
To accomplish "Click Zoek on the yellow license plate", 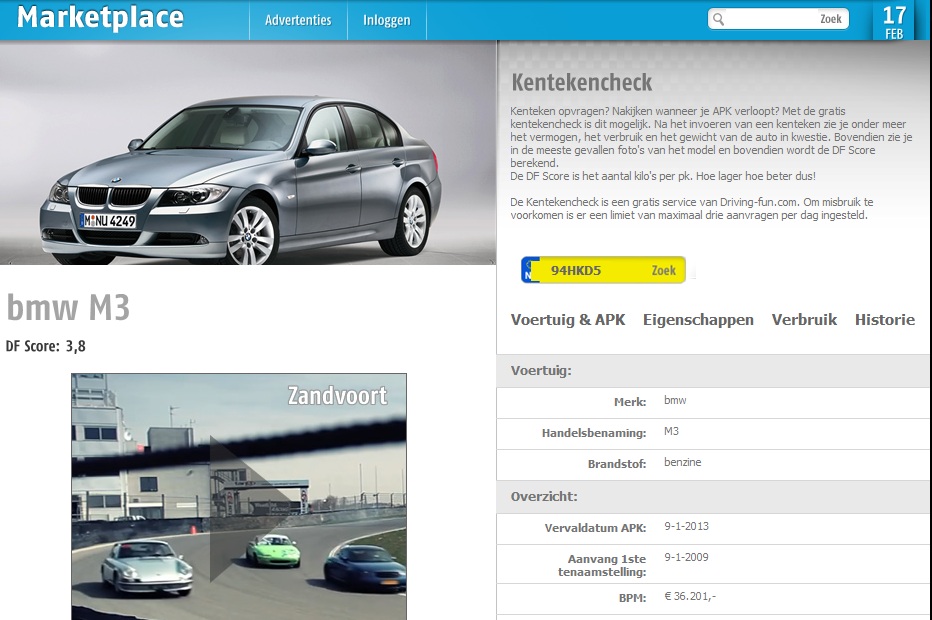I will tap(663, 270).
